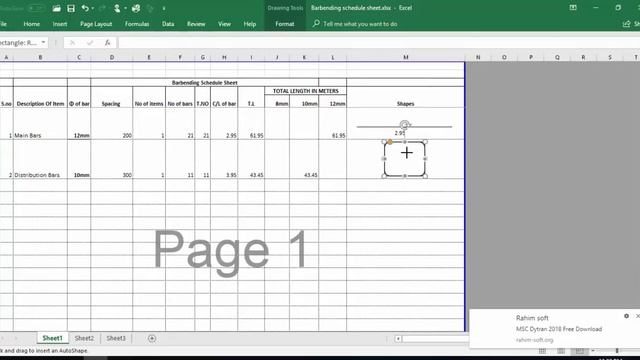Select column M header

click(406, 58)
